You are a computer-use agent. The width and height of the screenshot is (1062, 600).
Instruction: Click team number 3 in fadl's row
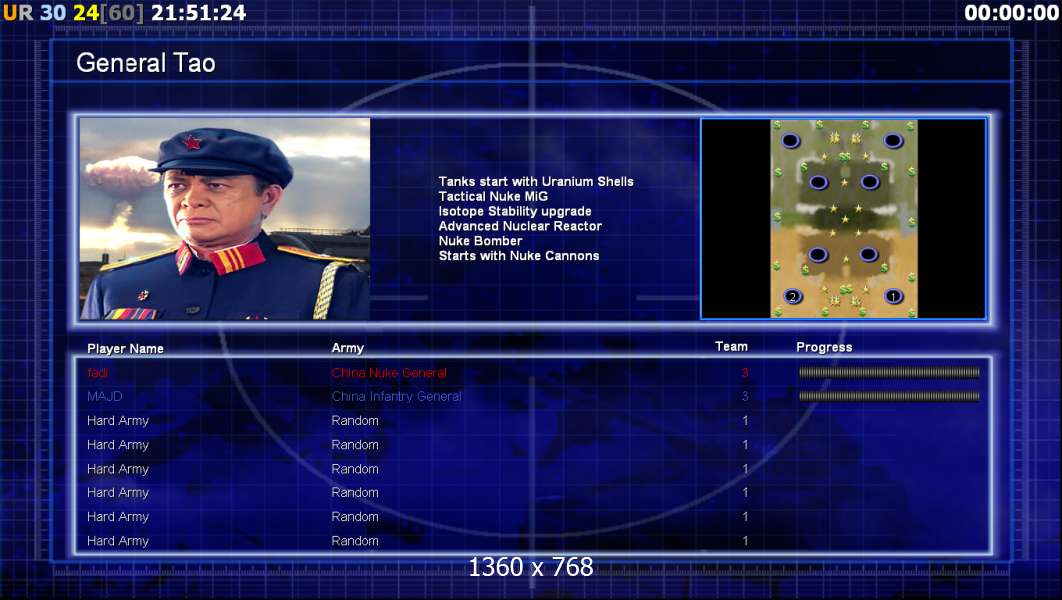coord(745,372)
